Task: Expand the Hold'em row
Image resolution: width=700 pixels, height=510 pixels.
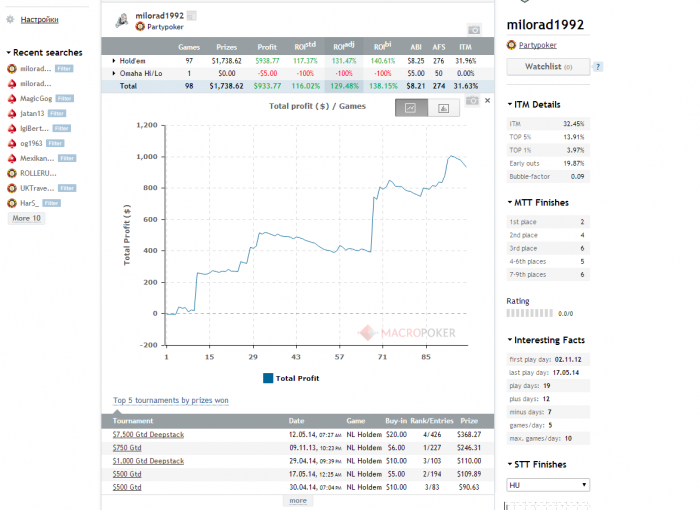Action: pyautogui.click(x=114, y=61)
